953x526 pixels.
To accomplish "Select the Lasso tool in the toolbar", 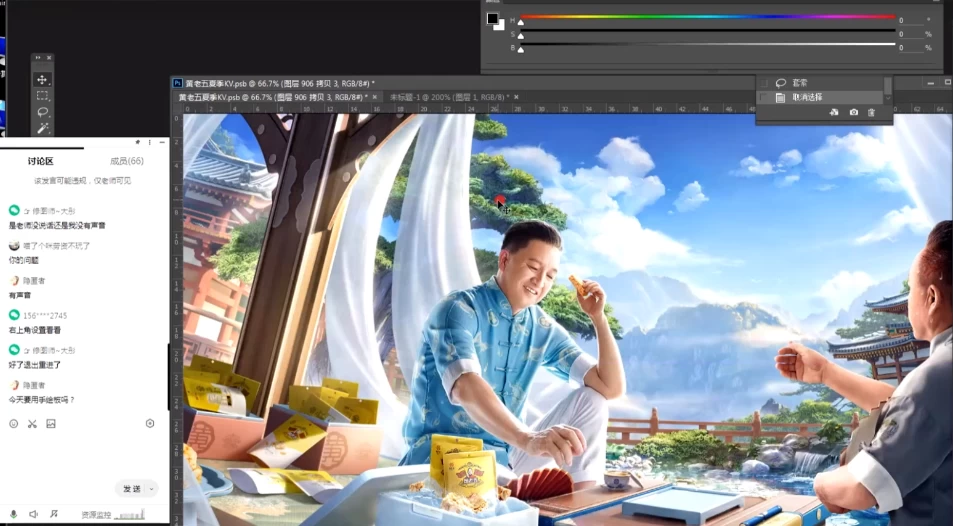I will pos(42,112).
